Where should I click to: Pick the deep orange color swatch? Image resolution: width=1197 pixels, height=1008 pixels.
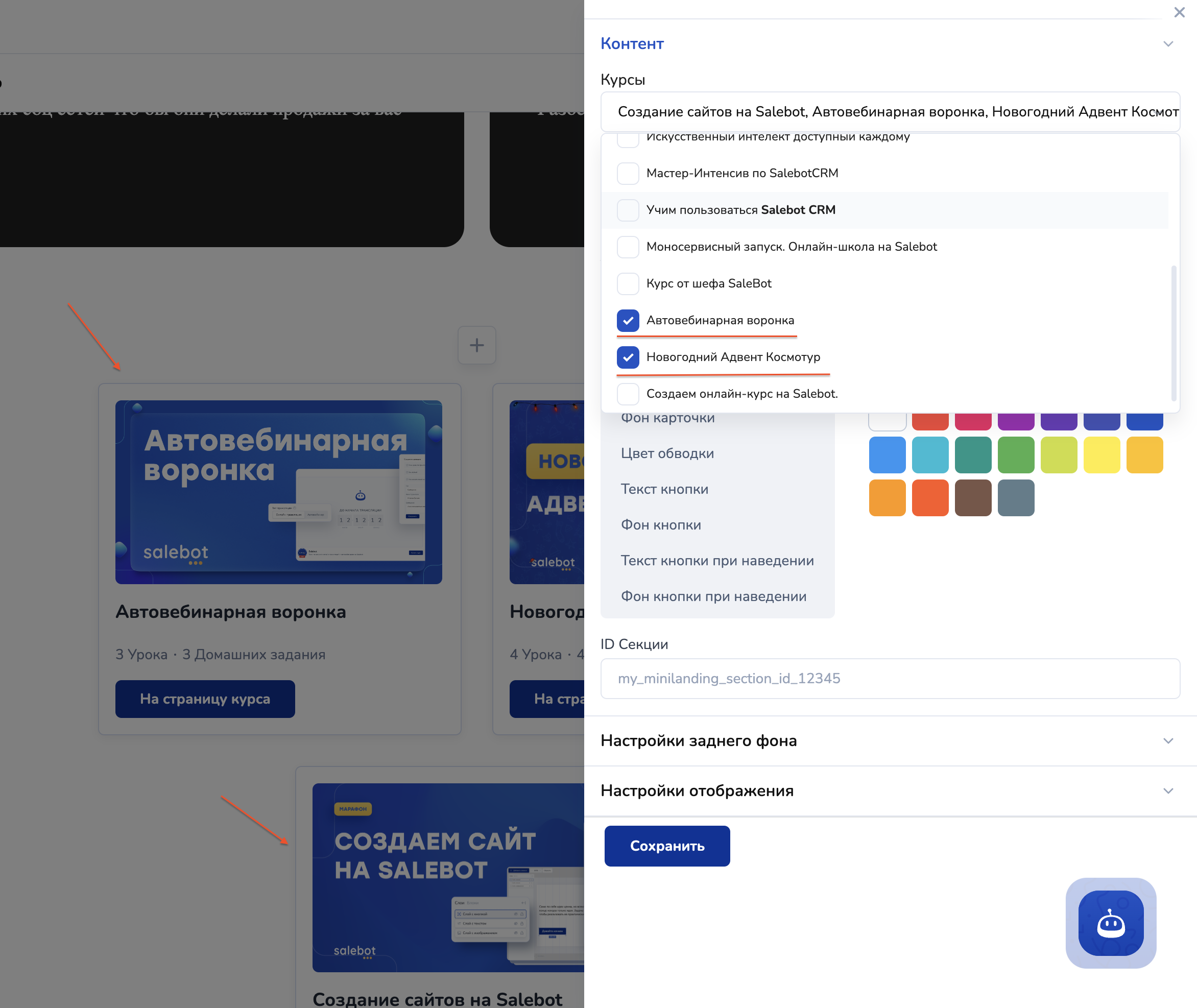pos(929,498)
